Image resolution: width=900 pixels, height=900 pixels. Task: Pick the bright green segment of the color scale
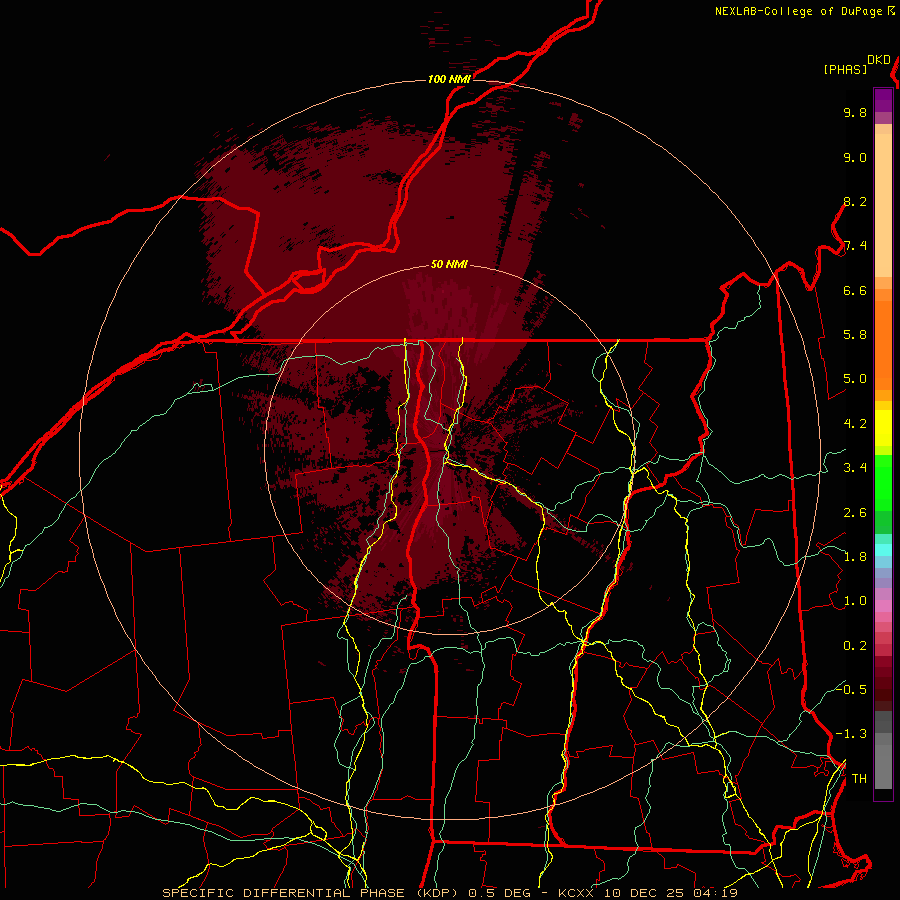click(x=883, y=482)
